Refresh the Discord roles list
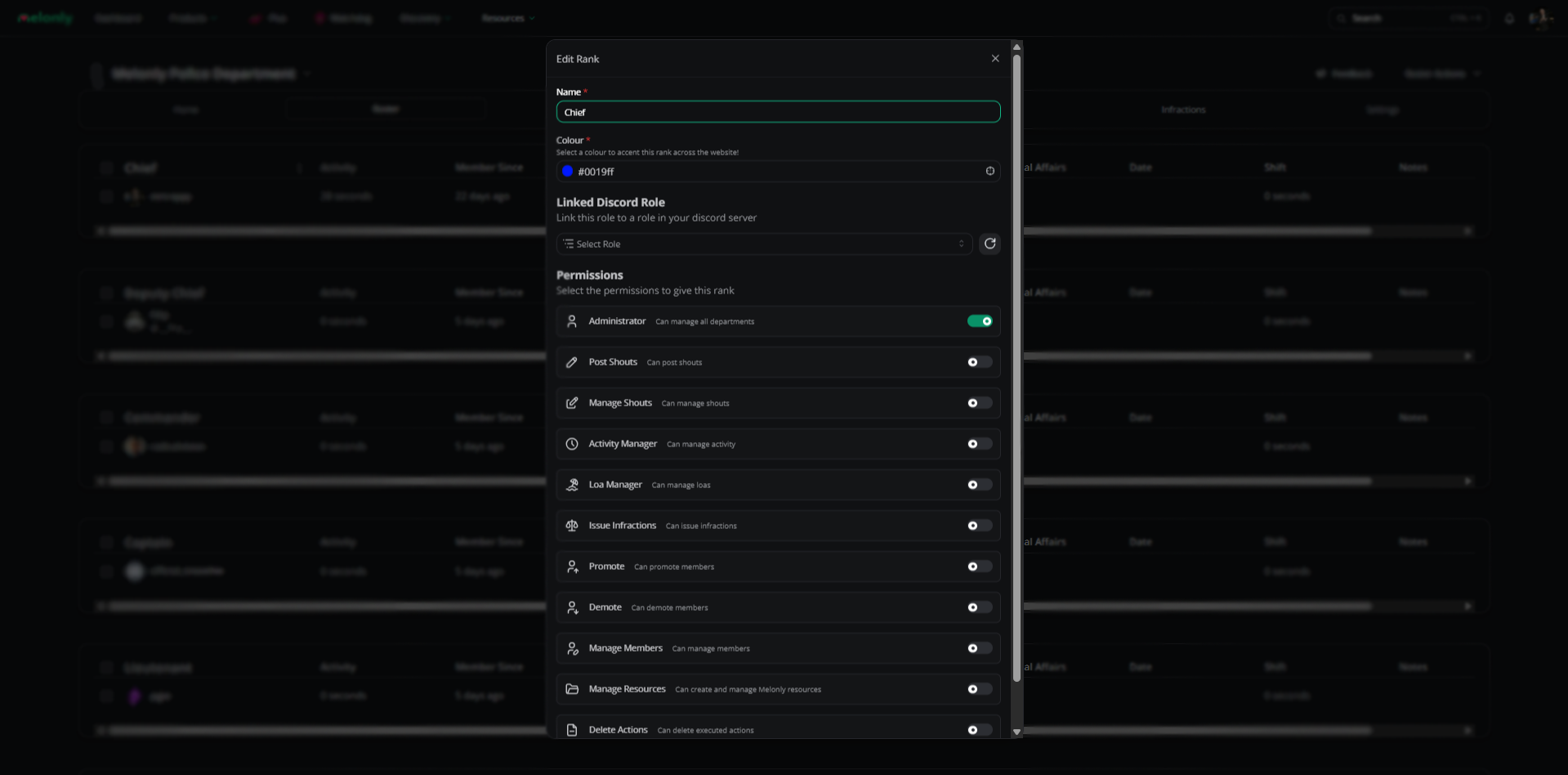Screen dimensions: 1568x775 click(x=989, y=244)
